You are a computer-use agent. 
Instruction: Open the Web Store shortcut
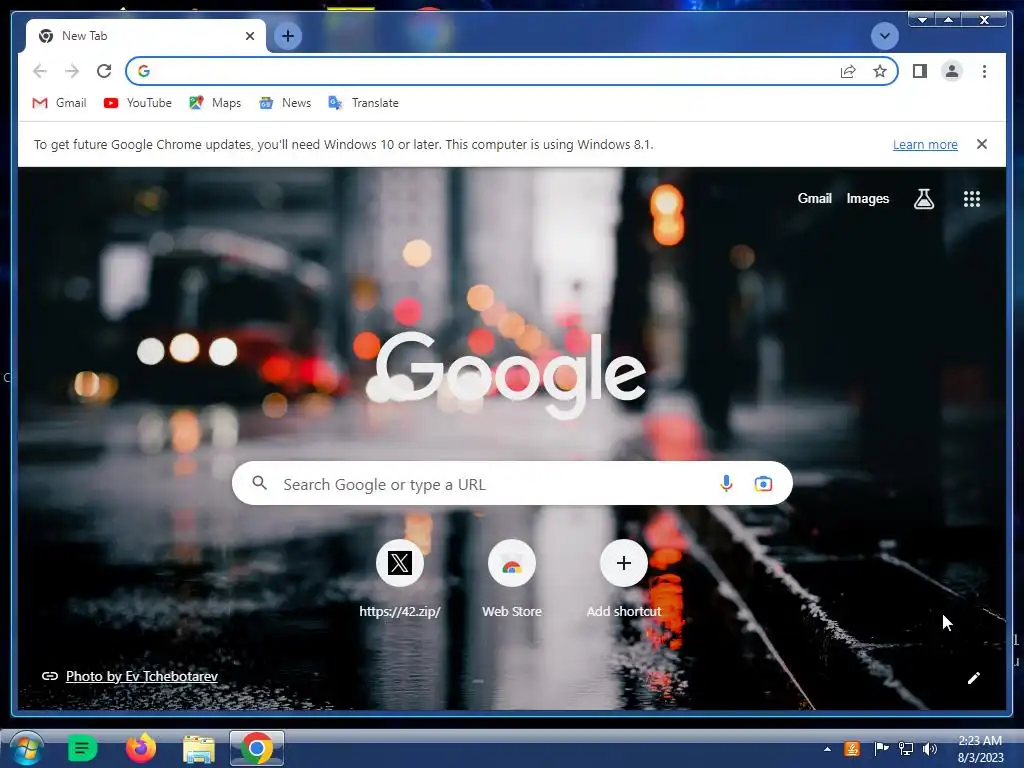tap(511, 579)
